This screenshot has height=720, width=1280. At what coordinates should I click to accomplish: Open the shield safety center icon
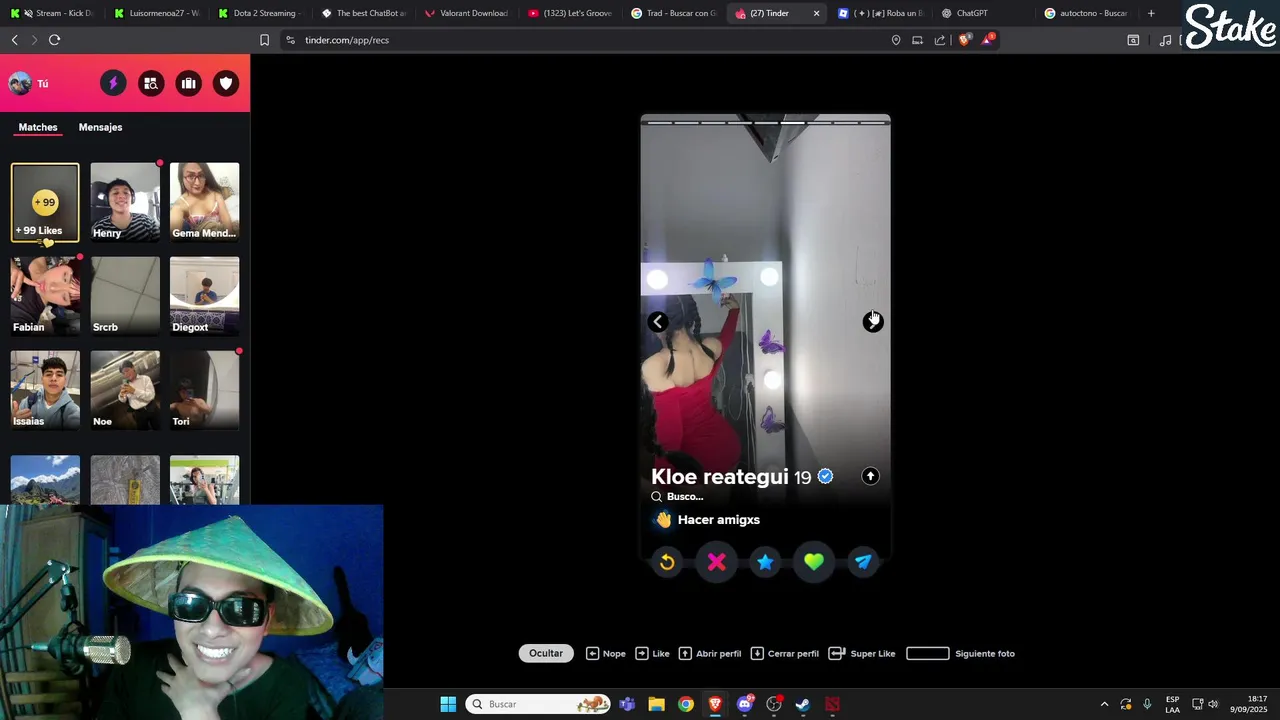pyautogui.click(x=226, y=83)
